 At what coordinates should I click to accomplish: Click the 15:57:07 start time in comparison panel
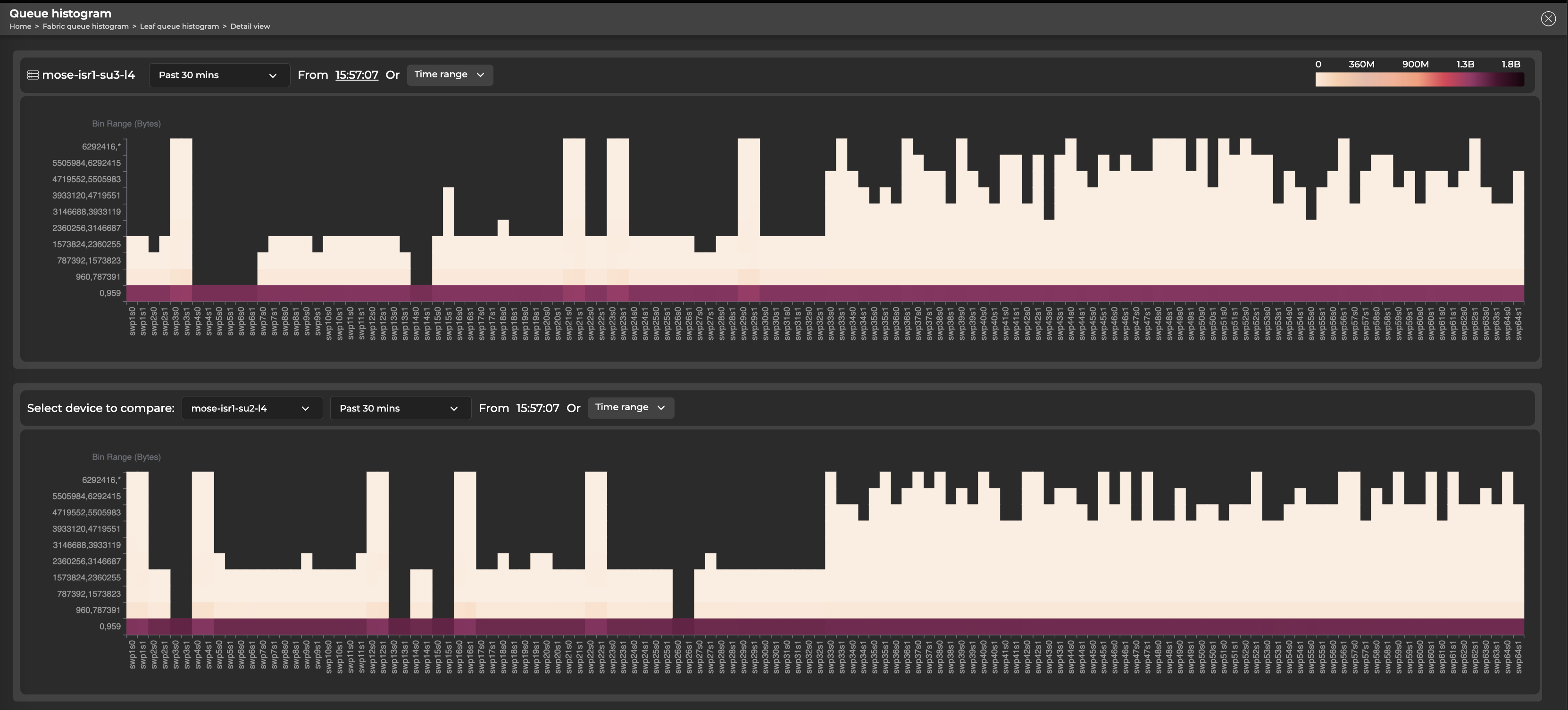(537, 408)
